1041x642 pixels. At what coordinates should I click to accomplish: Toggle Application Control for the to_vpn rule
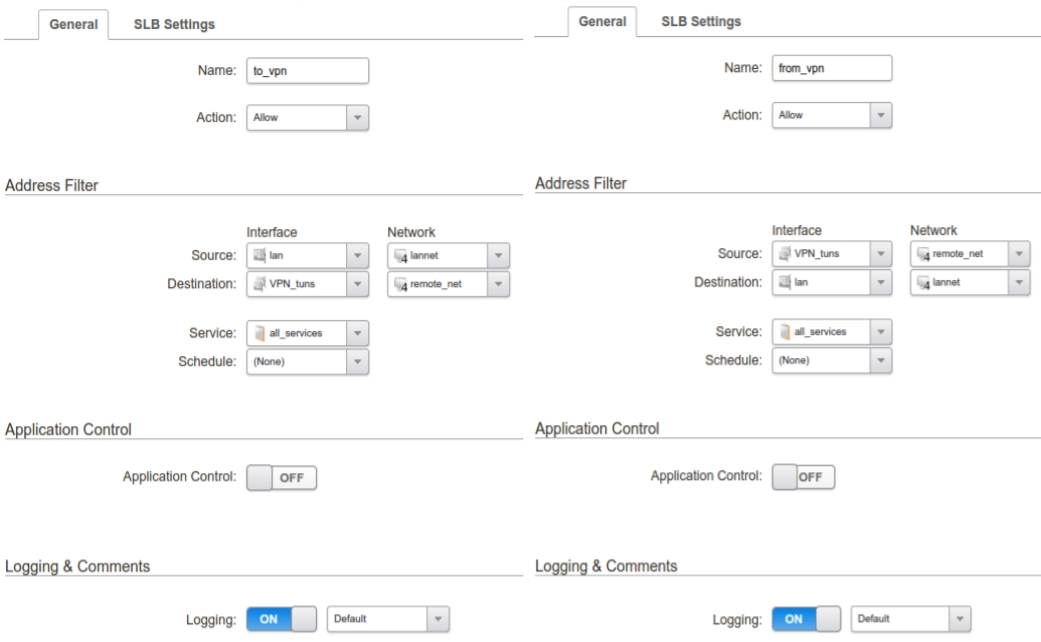[281, 478]
